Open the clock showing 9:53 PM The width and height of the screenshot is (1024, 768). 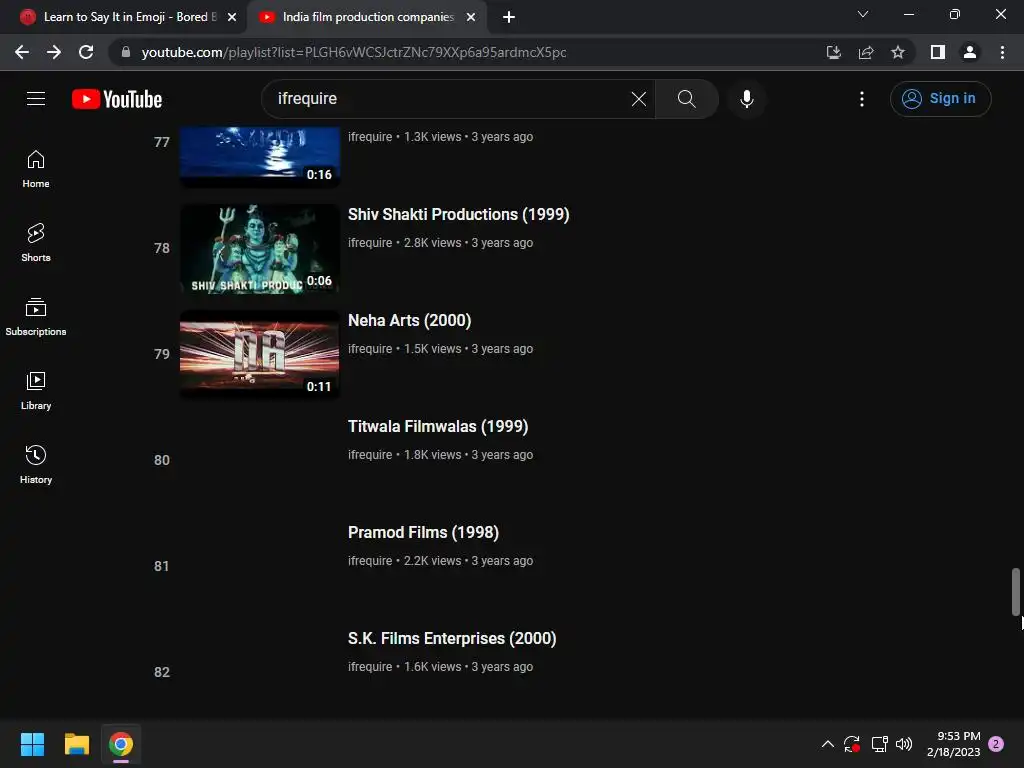pyautogui.click(x=953, y=744)
